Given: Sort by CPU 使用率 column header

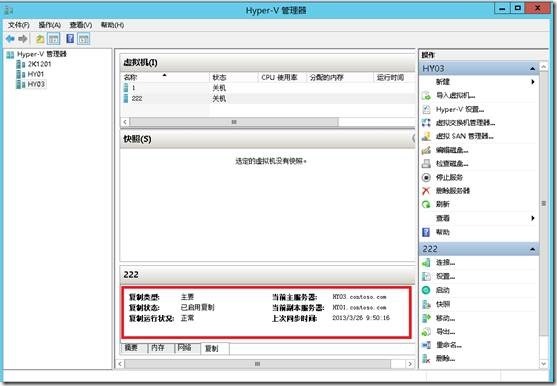Looking at the screenshot, I should (282, 77).
